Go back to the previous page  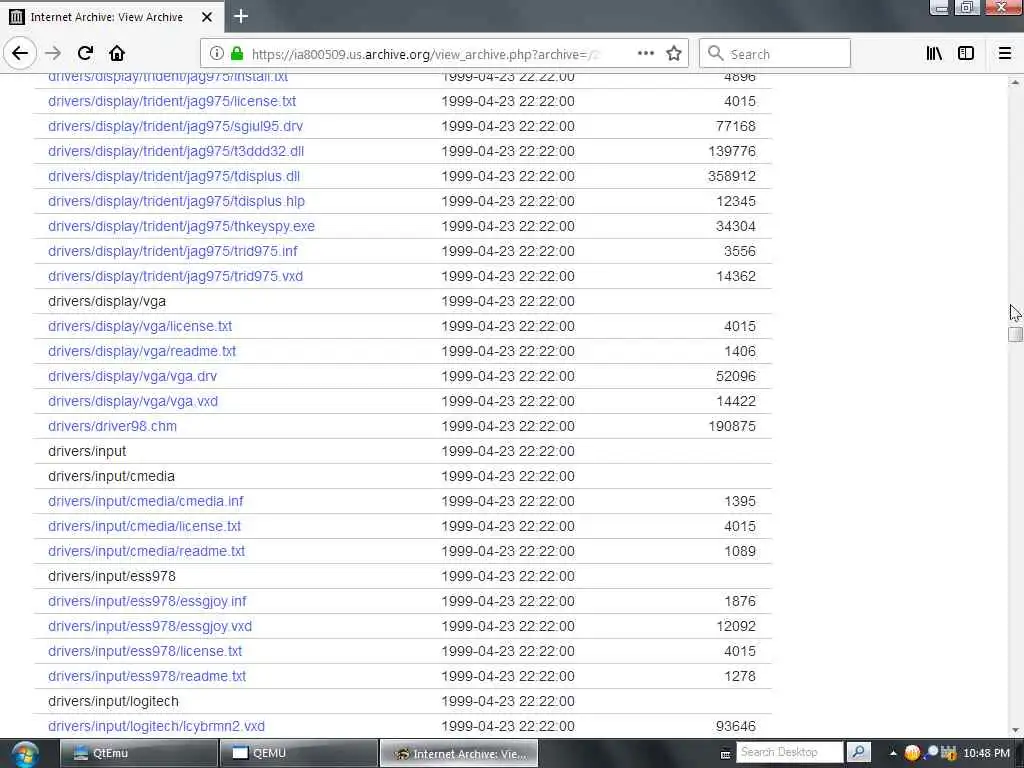coord(20,53)
